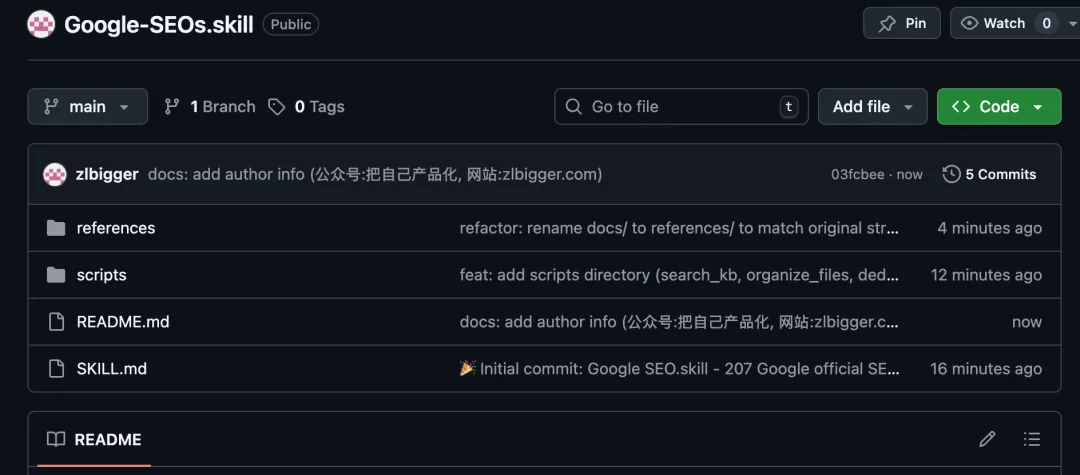Open the references folder
The width and height of the screenshot is (1080, 475).
point(116,228)
